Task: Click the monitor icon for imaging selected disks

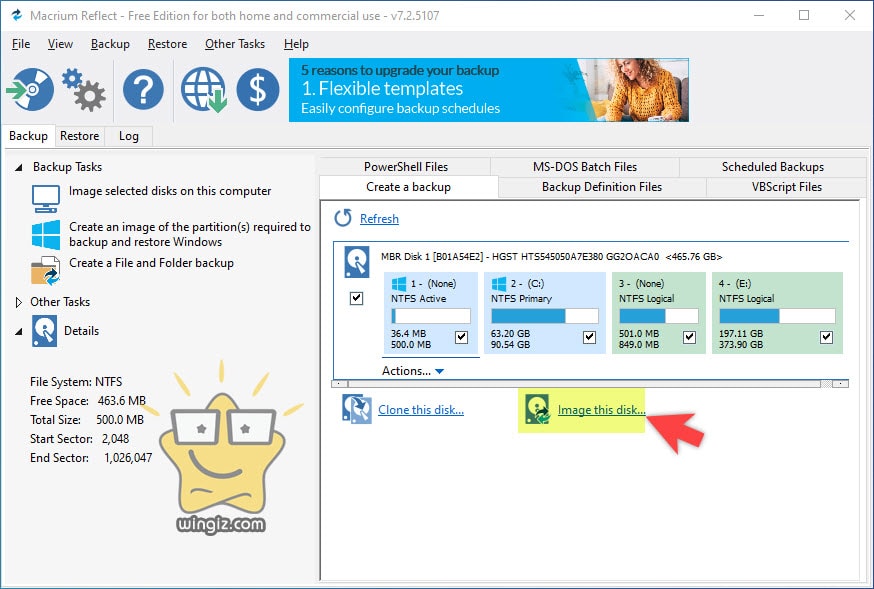Action: pos(46,199)
